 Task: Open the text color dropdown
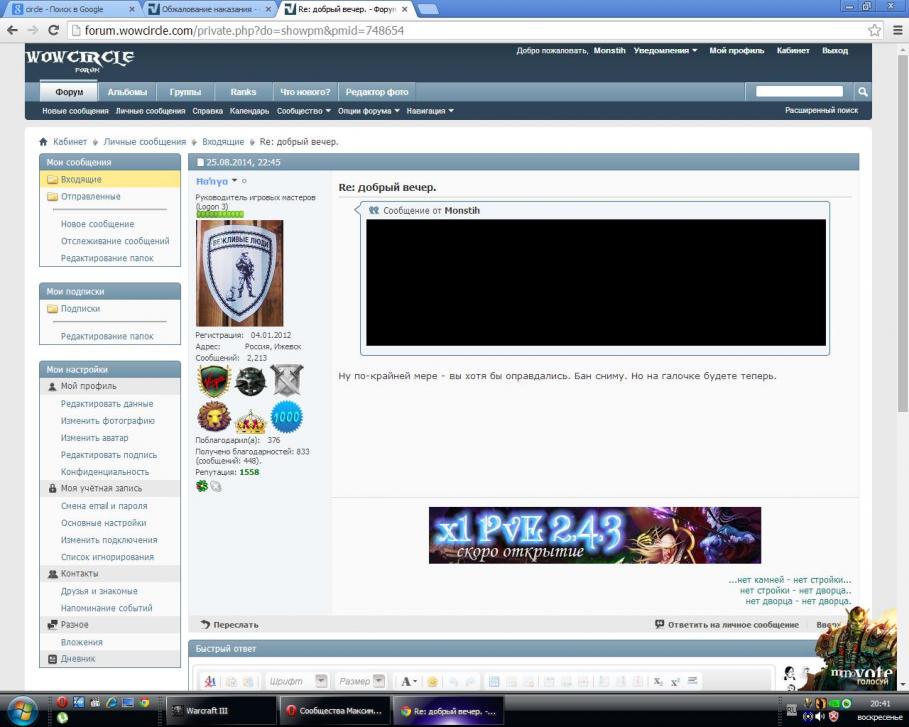coord(409,681)
